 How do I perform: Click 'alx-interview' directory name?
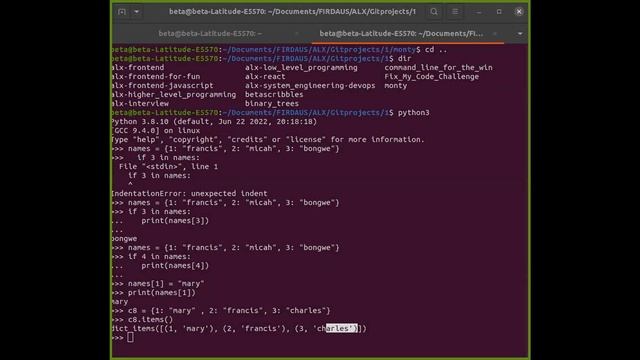[140, 104]
